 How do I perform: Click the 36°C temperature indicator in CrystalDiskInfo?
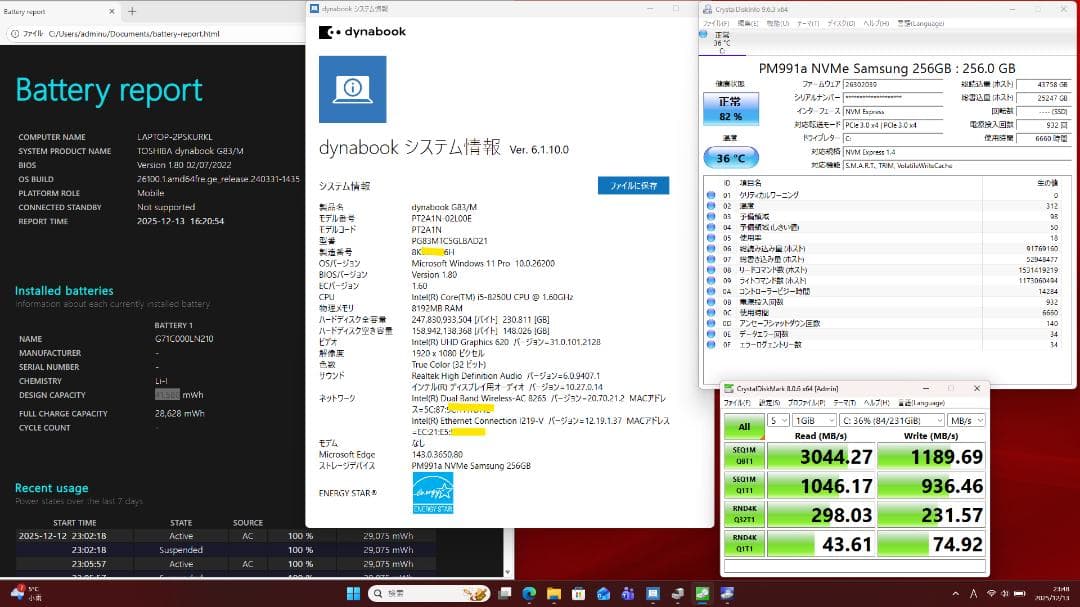pos(730,157)
